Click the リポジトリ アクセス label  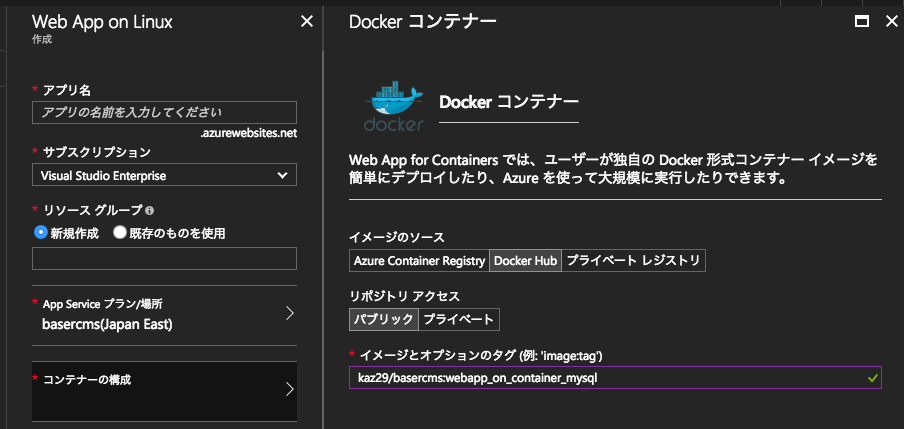coord(404,296)
